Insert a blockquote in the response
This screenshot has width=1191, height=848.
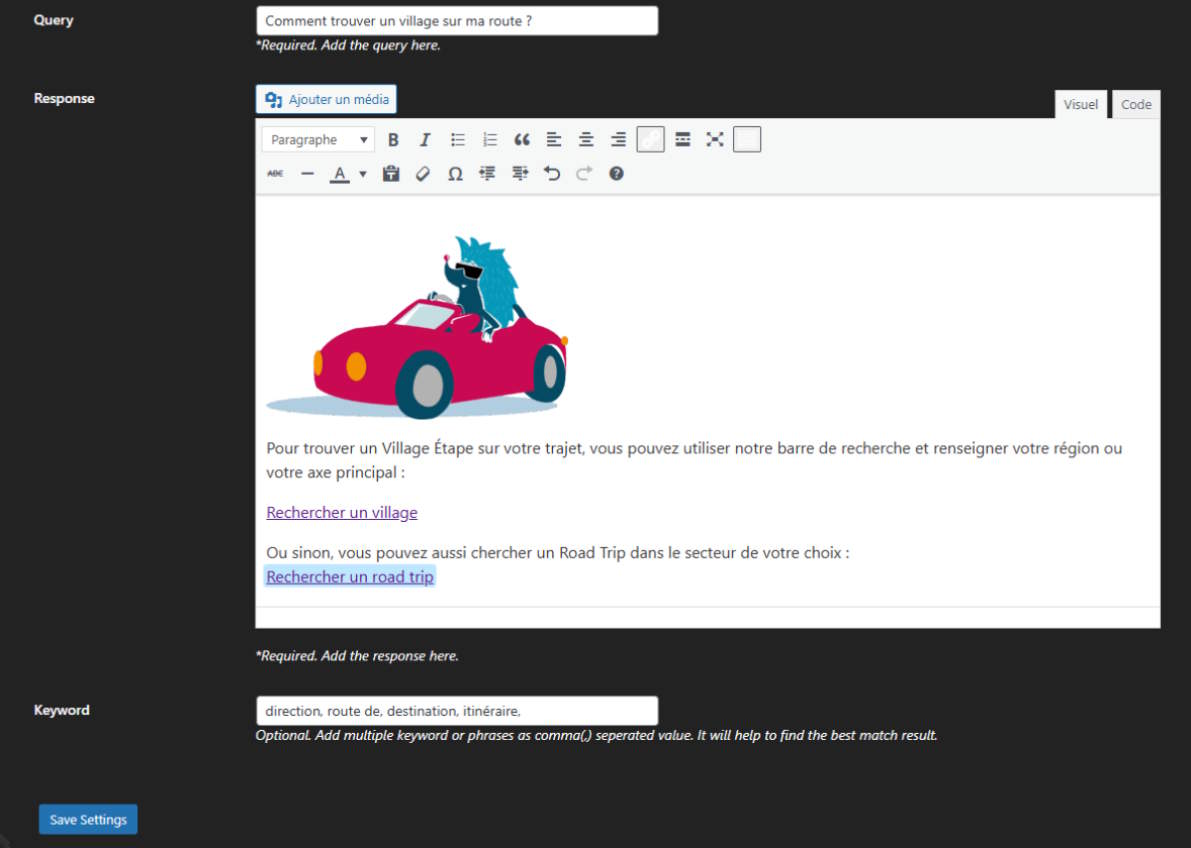coord(521,139)
